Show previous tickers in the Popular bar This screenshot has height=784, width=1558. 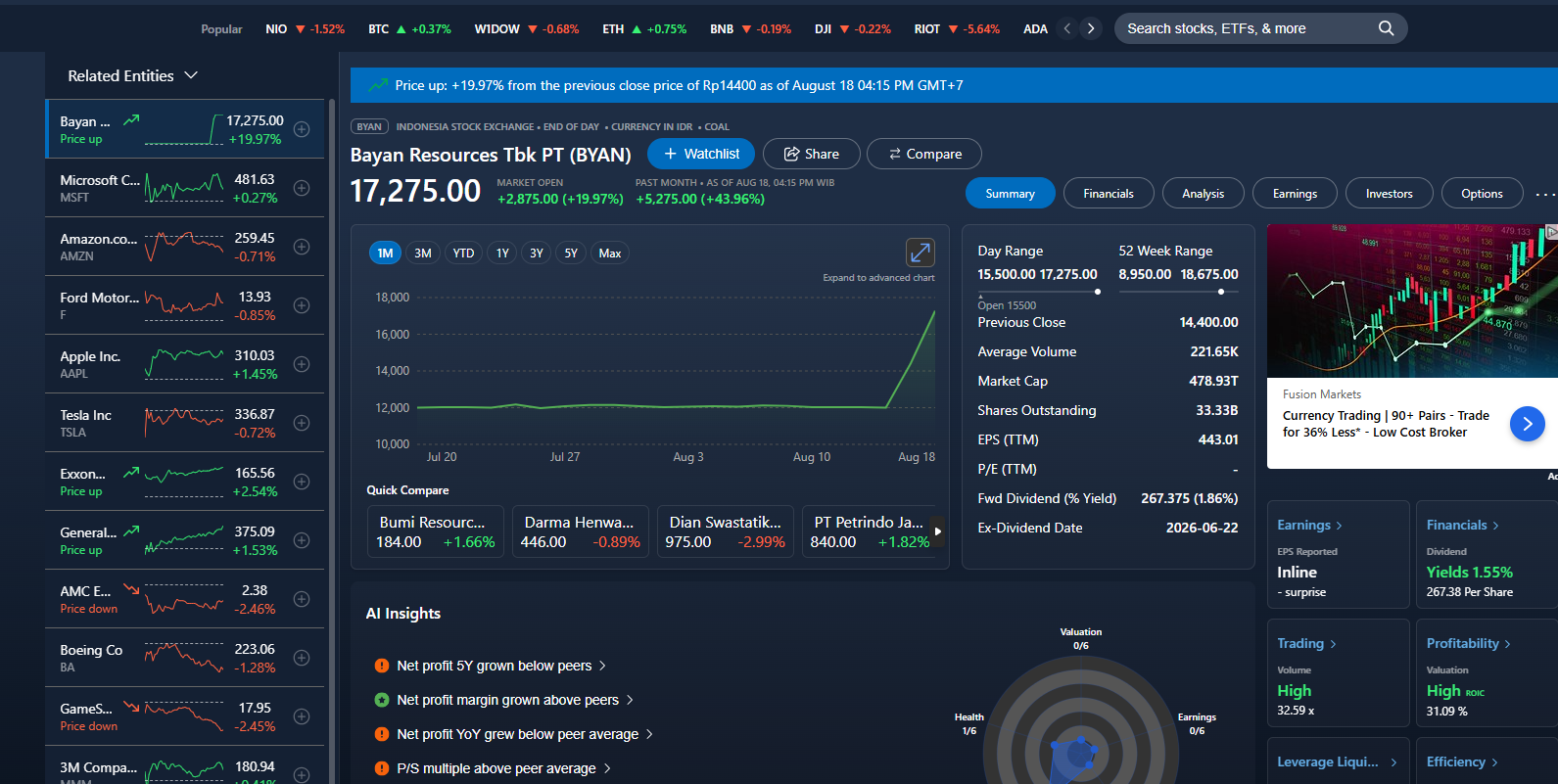[x=1067, y=28]
